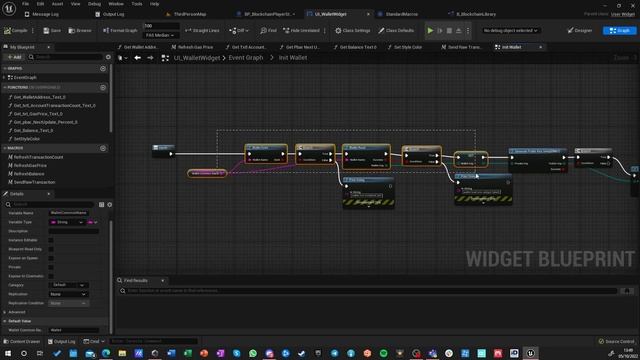Collapse the MACROS section
This screenshot has width=640, height=360.
point(4,148)
